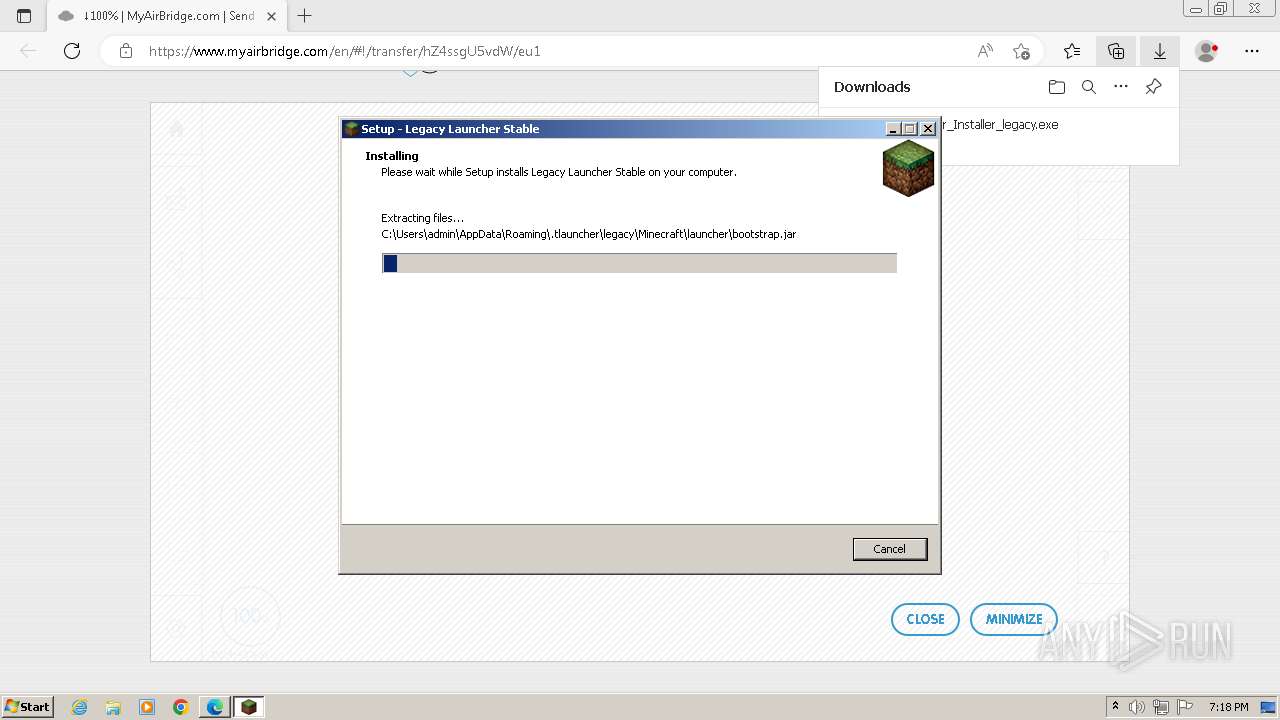Viewport: 1280px width, 720px height.
Task: Click the MINIMIZE button on MyAirBridge page
Action: pos(1014,619)
